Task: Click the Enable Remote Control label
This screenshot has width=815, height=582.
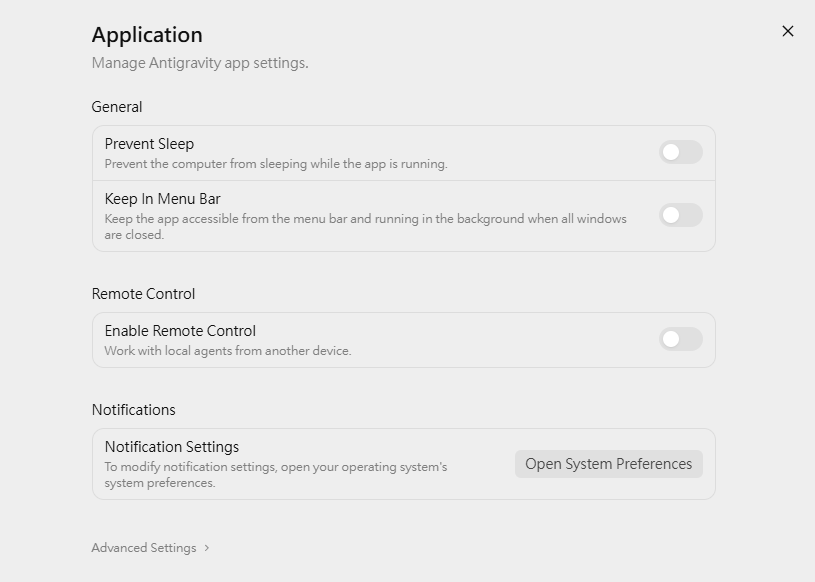Action: coord(180,330)
